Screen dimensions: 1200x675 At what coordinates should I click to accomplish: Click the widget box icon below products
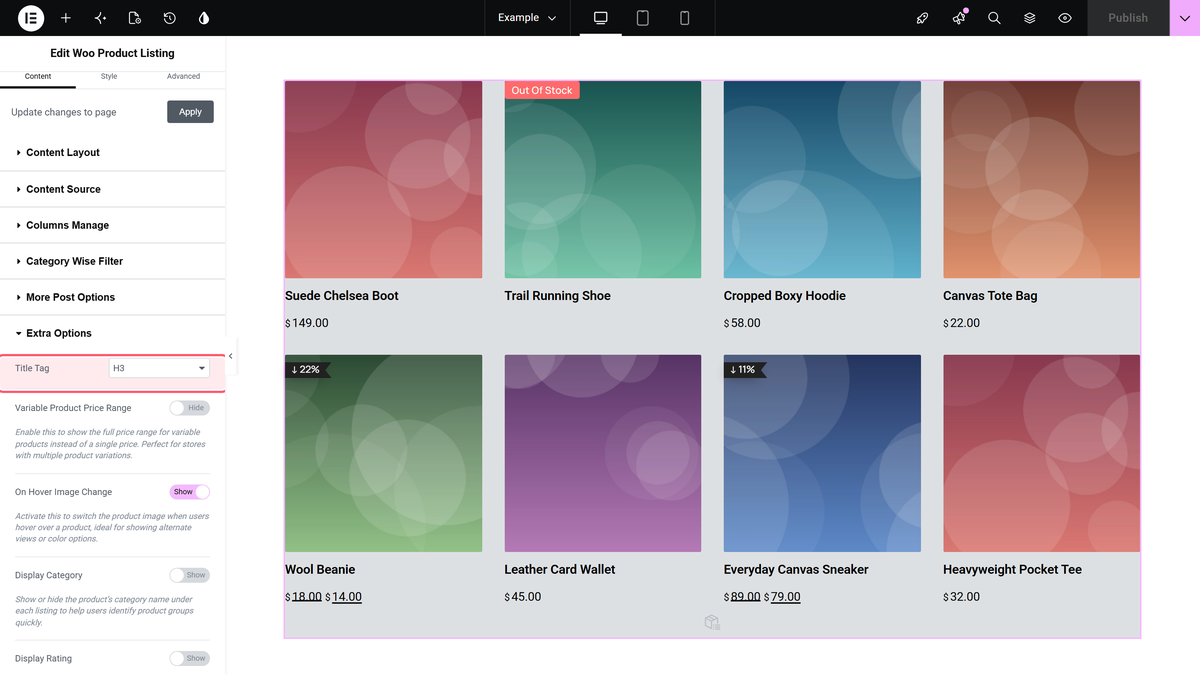pyautogui.click(x=712, y=623)
